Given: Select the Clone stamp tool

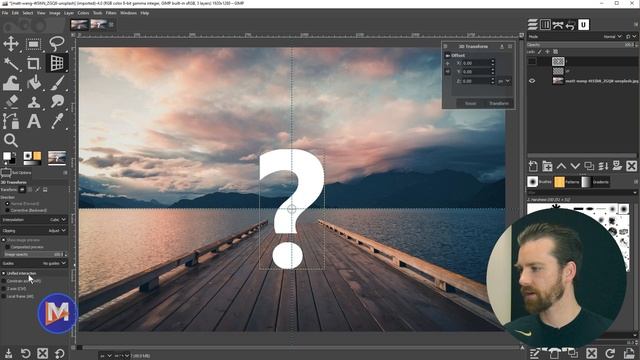Looking at the screenshot, I should [x=33, y=102].
